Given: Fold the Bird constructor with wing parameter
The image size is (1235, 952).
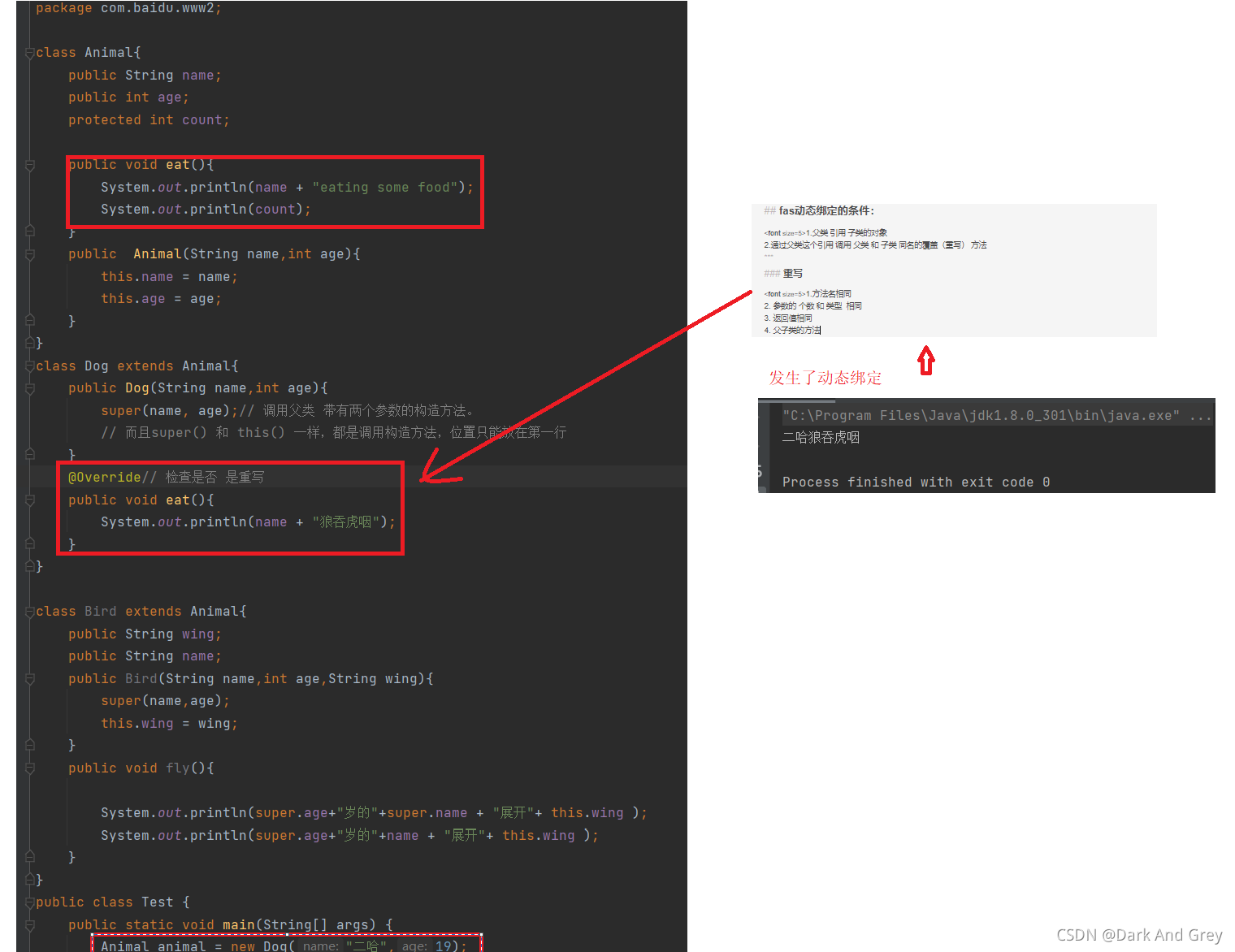Looking at the screenshot, I should pos(30,679).
